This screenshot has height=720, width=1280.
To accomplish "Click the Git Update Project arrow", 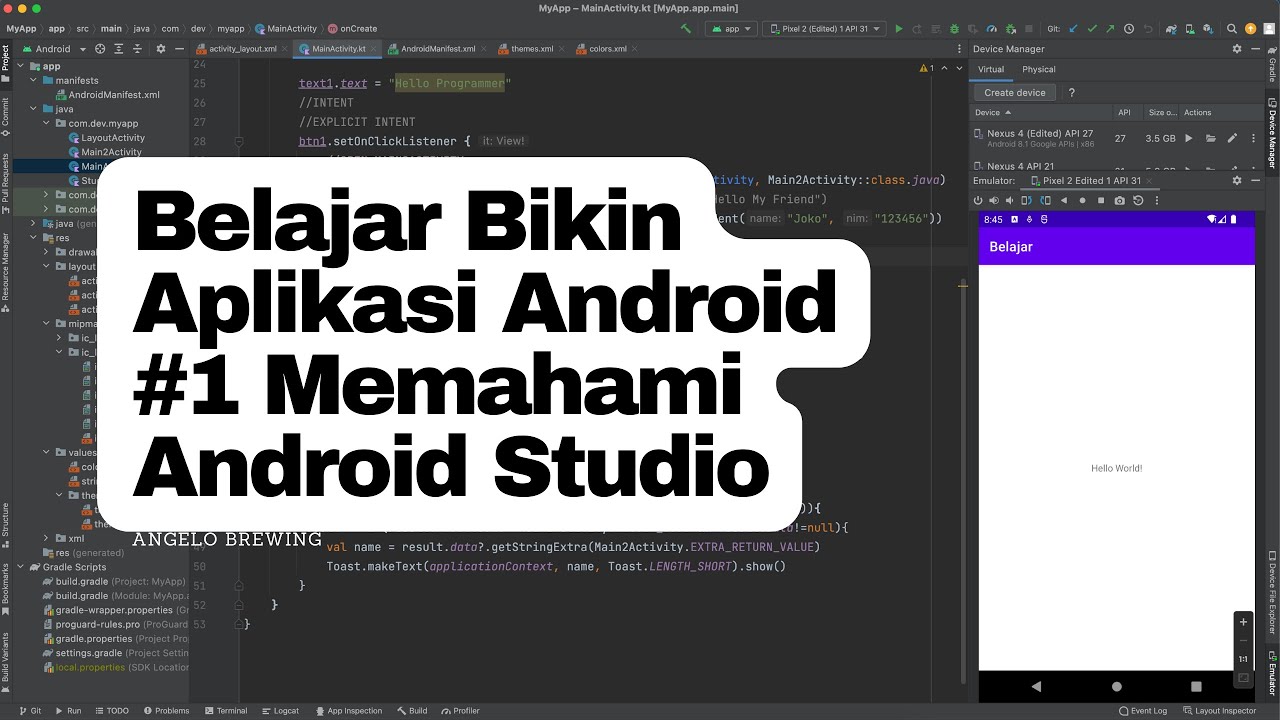I will [x=1073, y=29].
